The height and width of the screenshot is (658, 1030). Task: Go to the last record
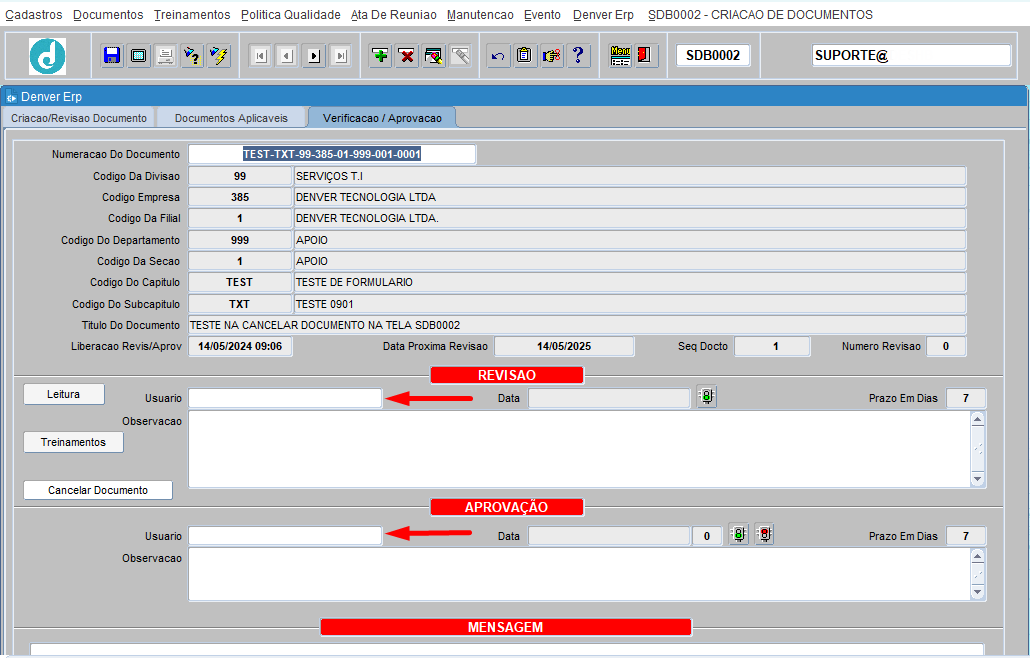coord(340,56)
